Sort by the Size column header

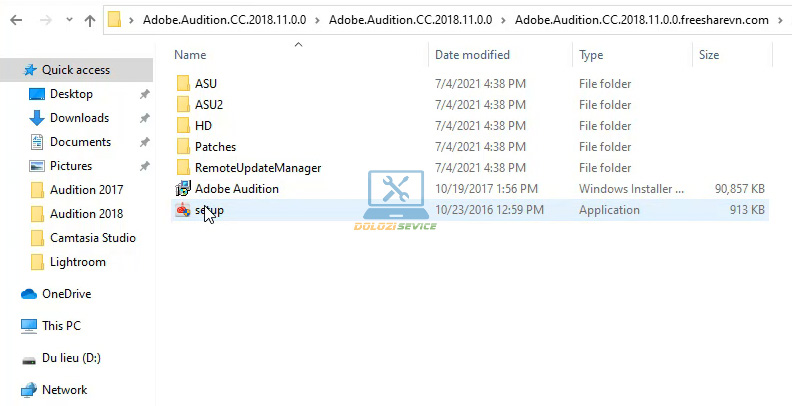click(709, 55)
